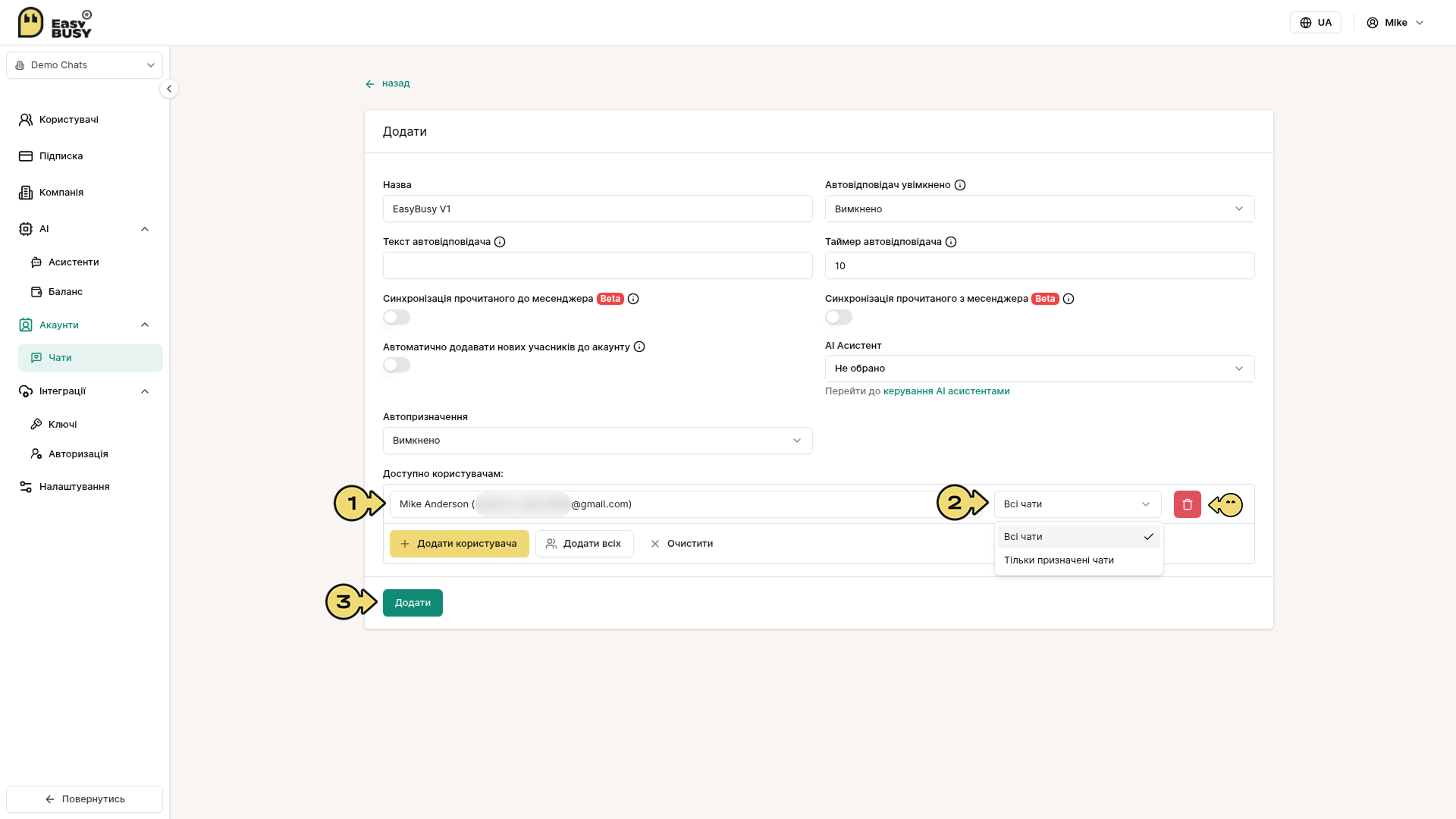1456x819 pixels.
Task: Open the Автовідповідач увімкнено dropdown
Action: click(x=1040, y=209)
